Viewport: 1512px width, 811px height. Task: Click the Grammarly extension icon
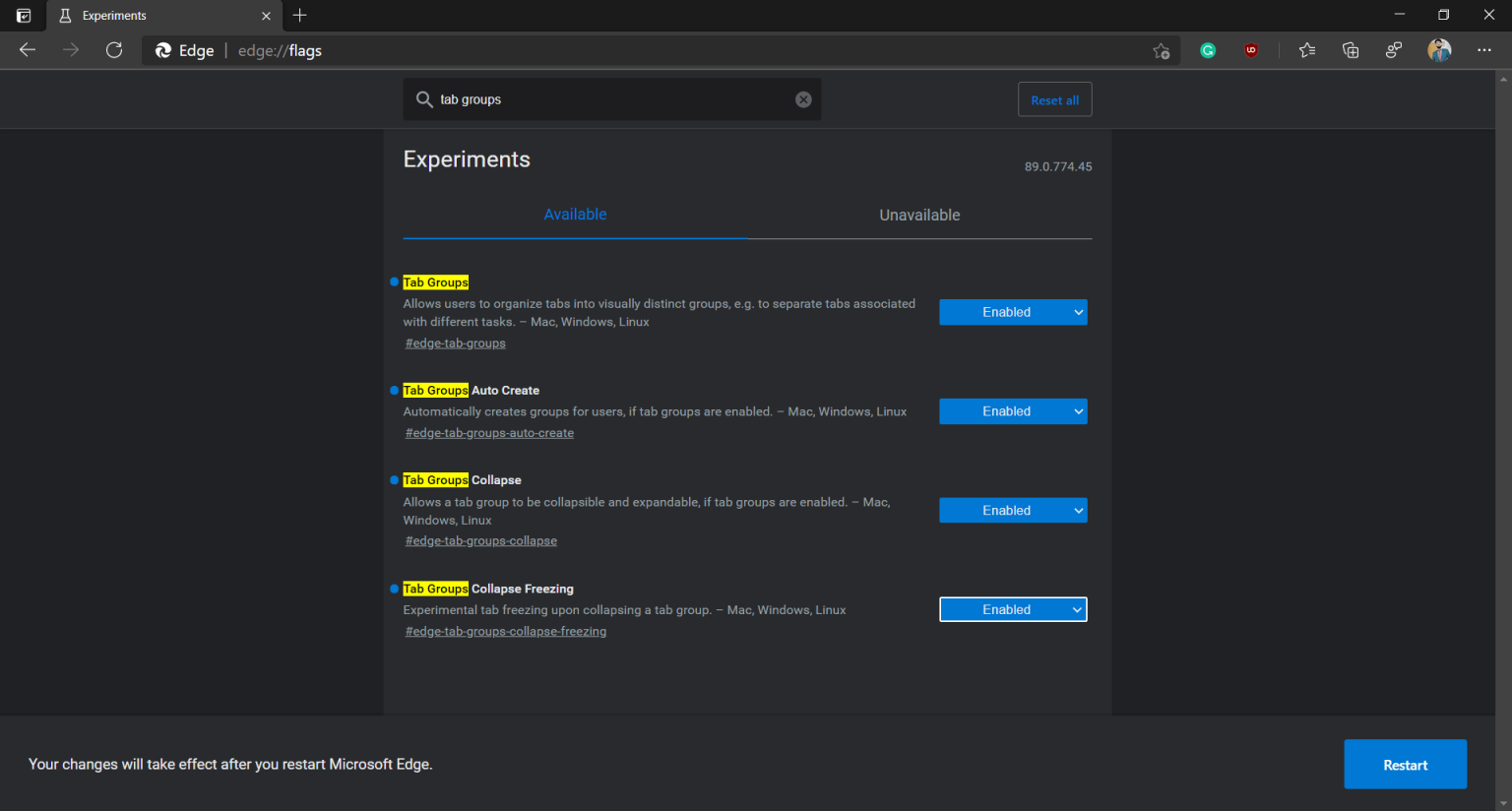1208,50
